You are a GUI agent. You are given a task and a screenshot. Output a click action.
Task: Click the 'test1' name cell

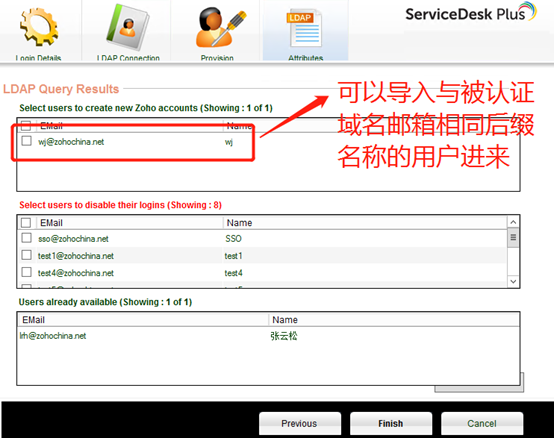click(234, 256)
